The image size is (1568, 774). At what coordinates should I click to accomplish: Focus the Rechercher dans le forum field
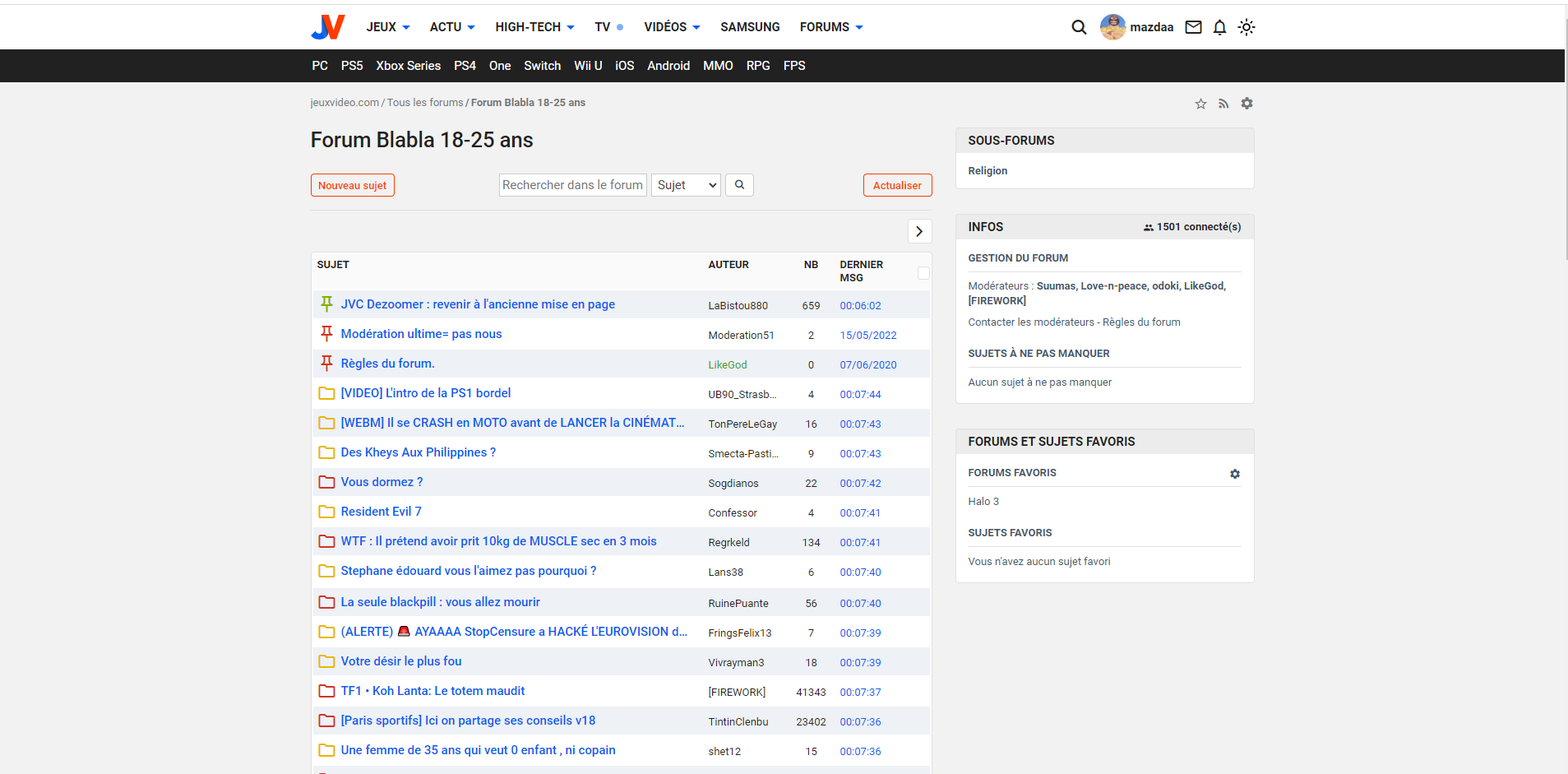click(x=572, y=185)
